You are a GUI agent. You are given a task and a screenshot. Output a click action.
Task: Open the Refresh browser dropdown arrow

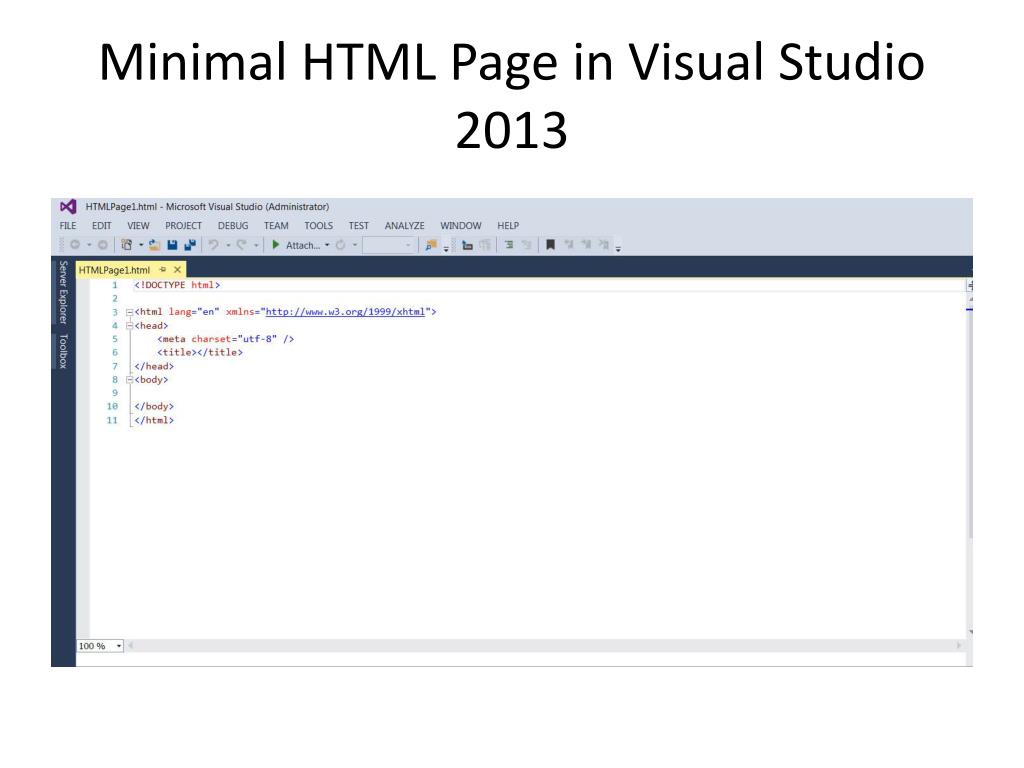tap(355, 245)
